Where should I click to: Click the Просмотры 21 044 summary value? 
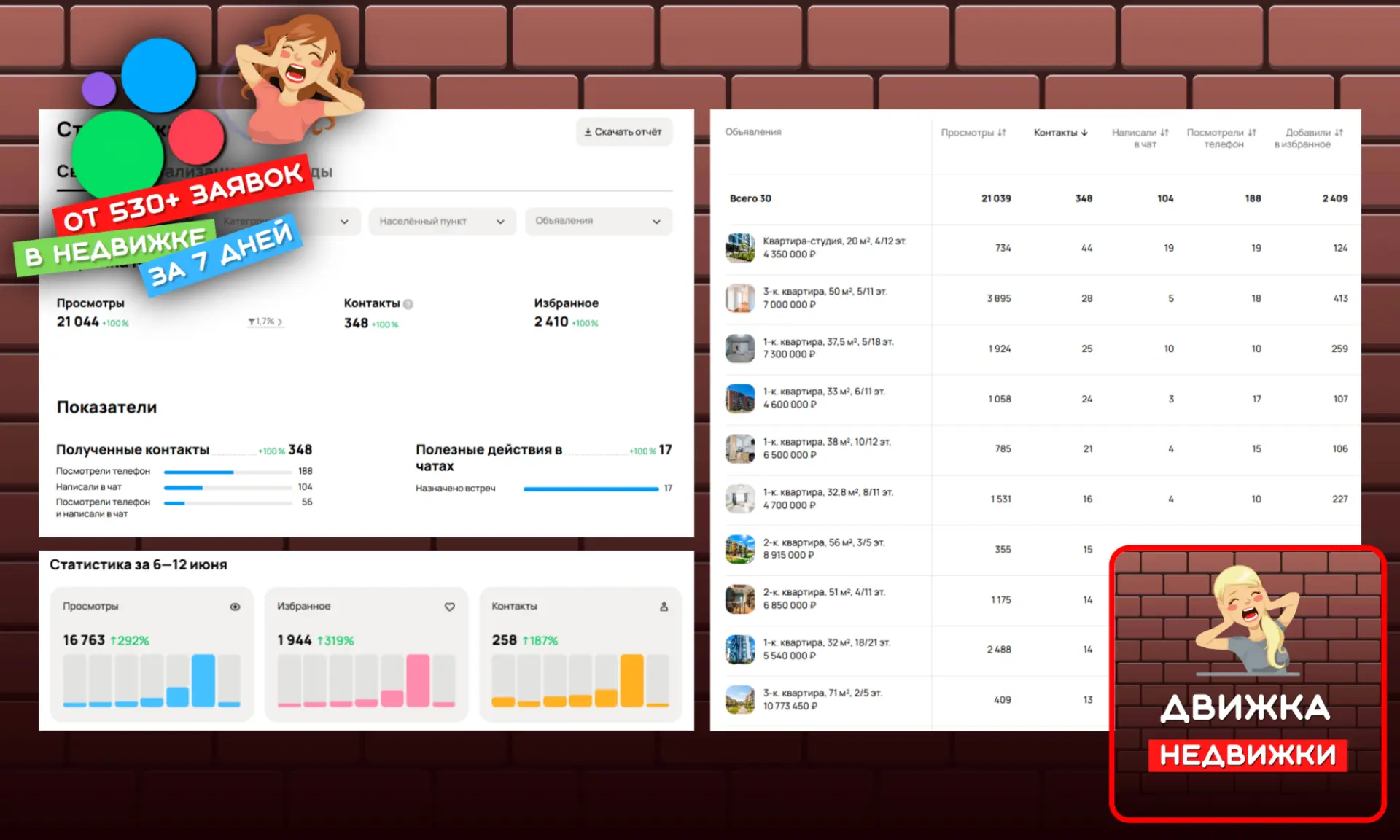(x=78, y=322)
